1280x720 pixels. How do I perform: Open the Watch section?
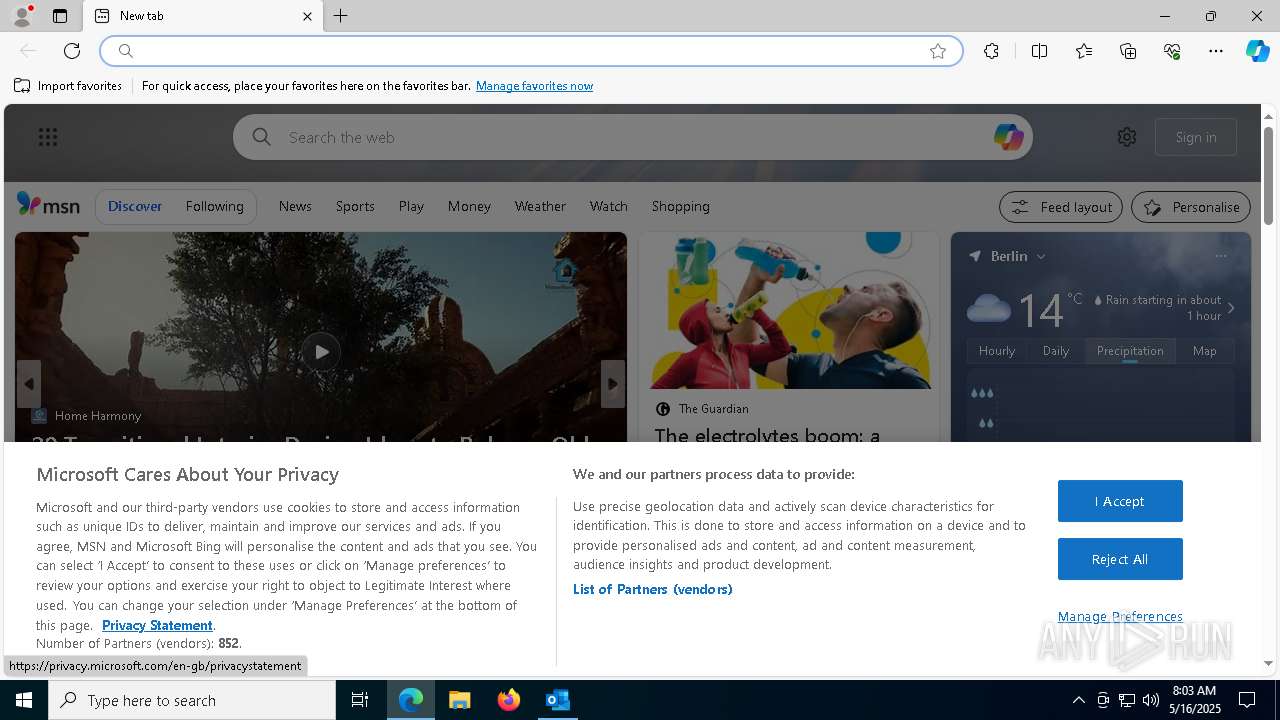(608, 206)
